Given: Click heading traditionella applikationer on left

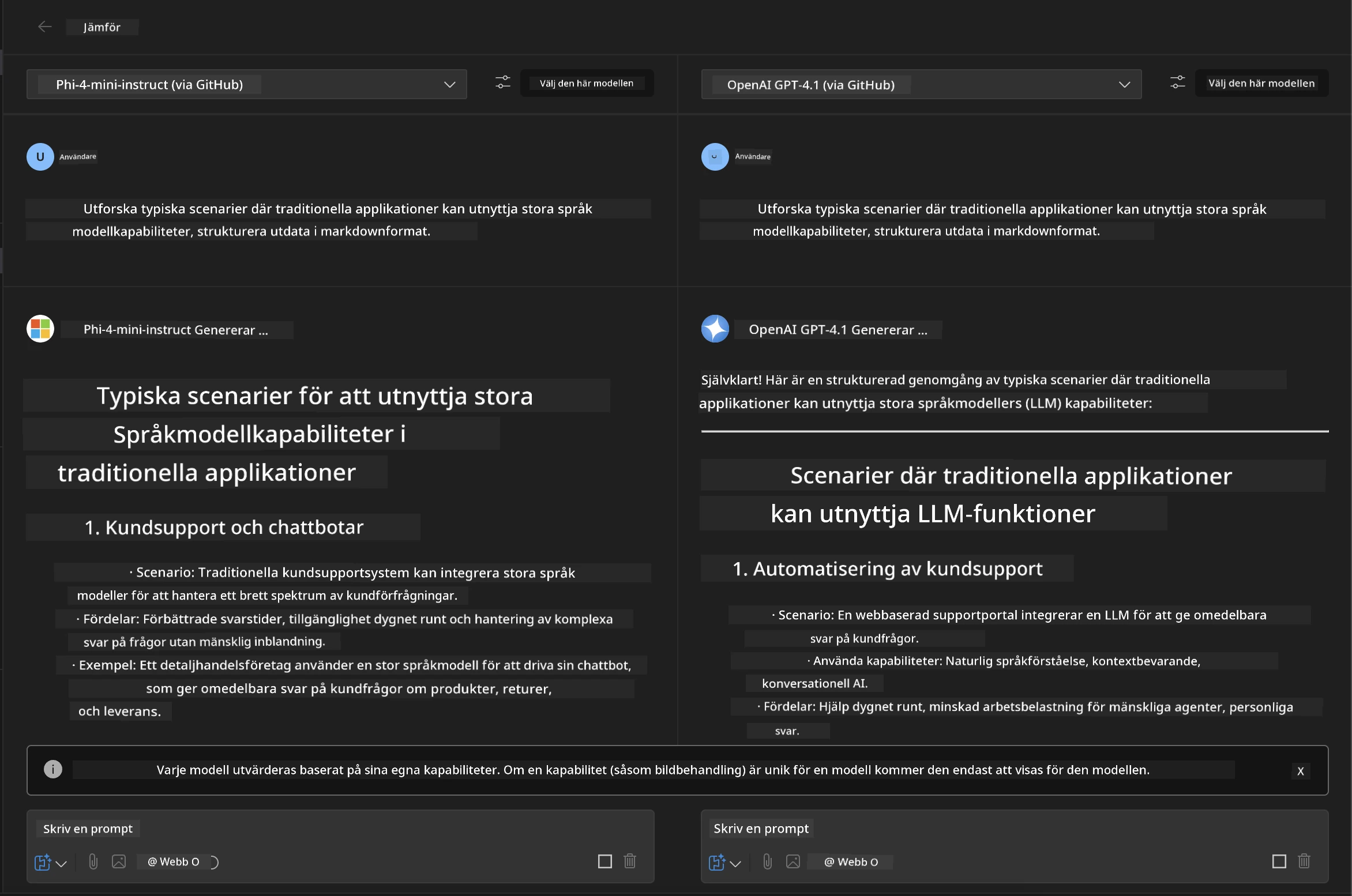Looking at the screenshot, I should [206, 472].
